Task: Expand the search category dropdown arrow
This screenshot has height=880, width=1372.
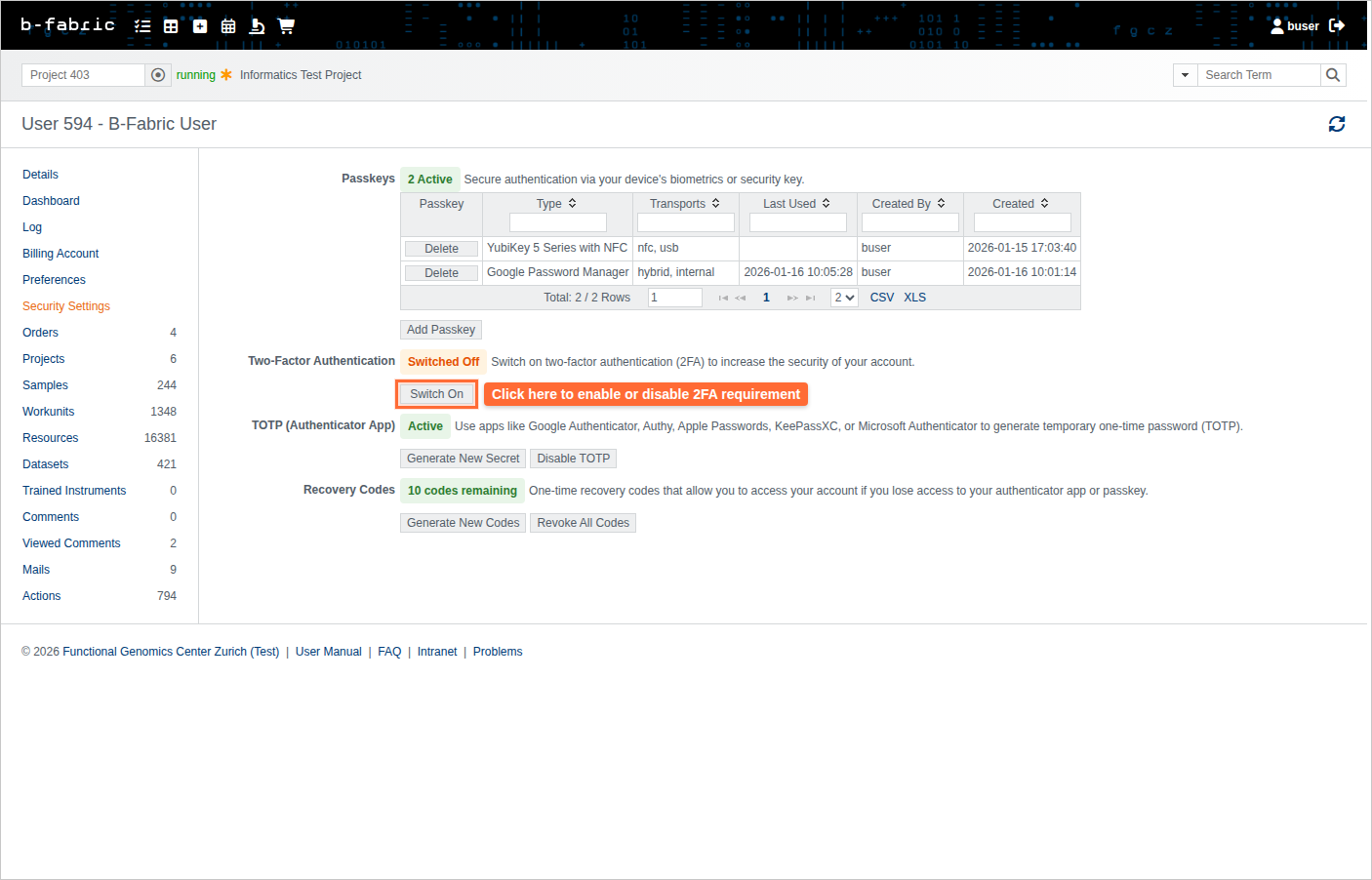Action: pyautogui.click(x=1185, y=75)
